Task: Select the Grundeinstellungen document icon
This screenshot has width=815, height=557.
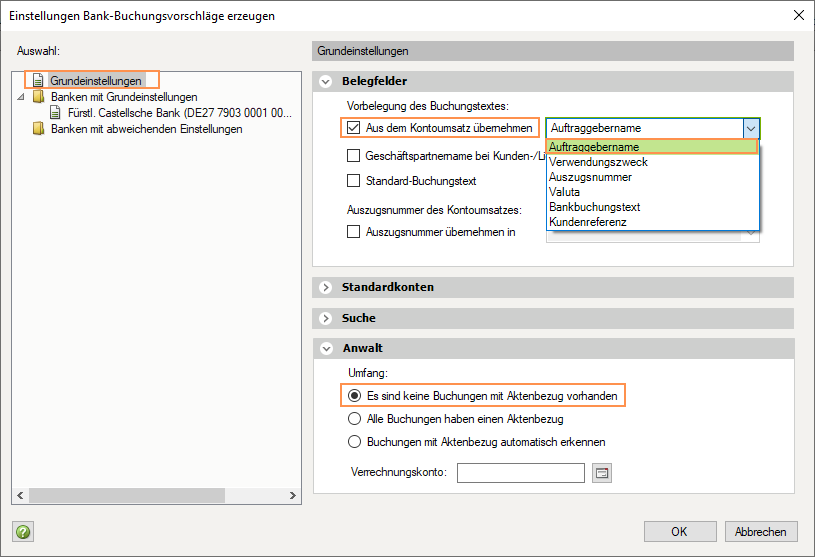Action: pyautogui.click(x=38, y=81)
